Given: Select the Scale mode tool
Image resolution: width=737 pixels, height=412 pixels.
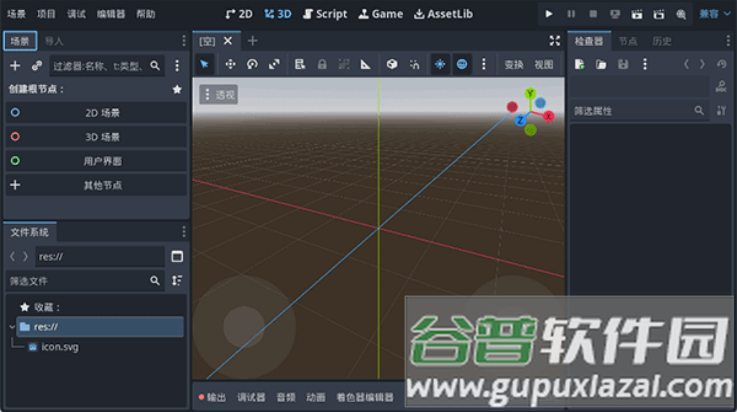Looking at the screenshot, I should point(274,64).
